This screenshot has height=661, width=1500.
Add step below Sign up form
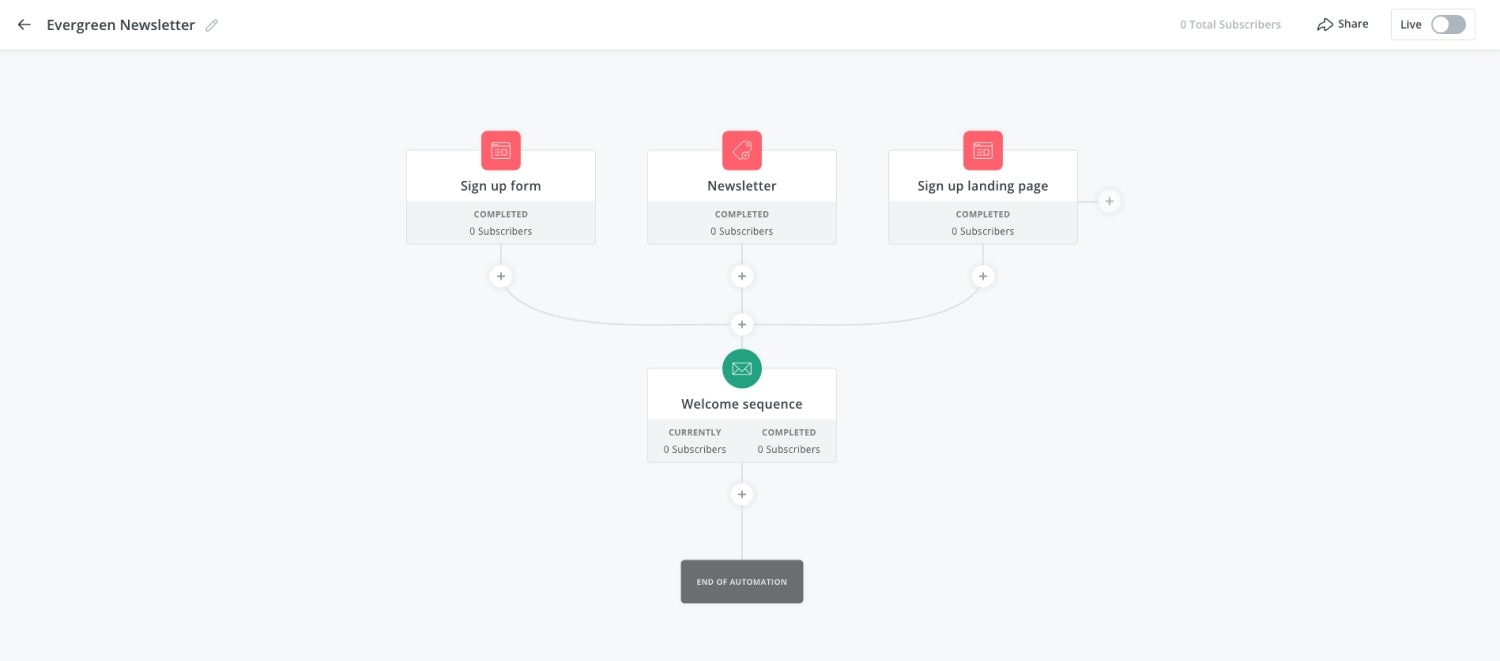[501, 276]
